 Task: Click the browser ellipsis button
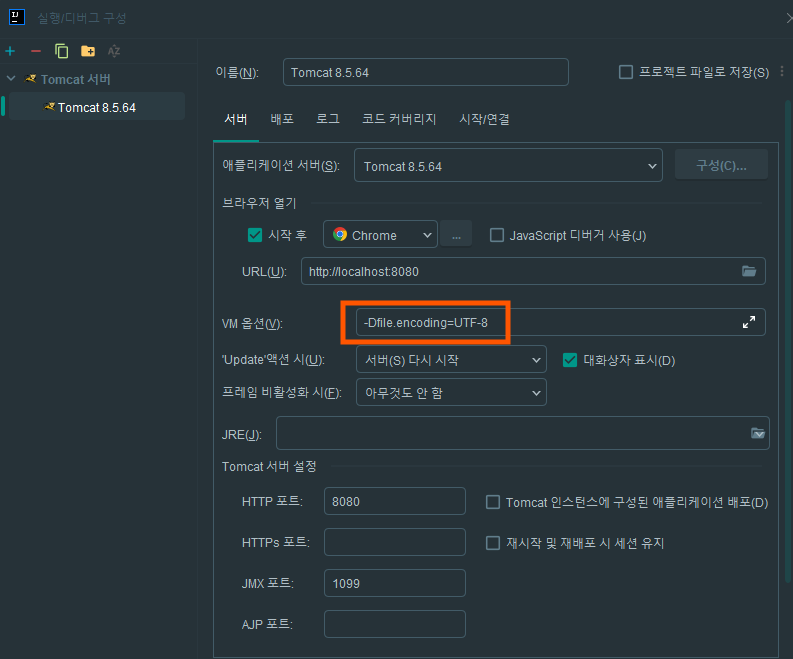tap(456, 234)
